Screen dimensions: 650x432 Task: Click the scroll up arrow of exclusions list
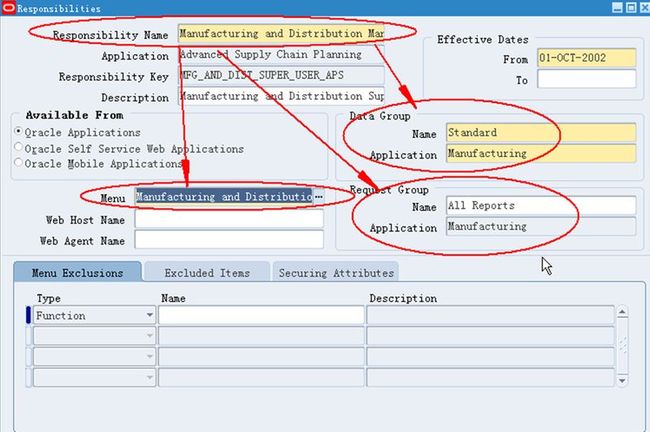tap(622, 312)
